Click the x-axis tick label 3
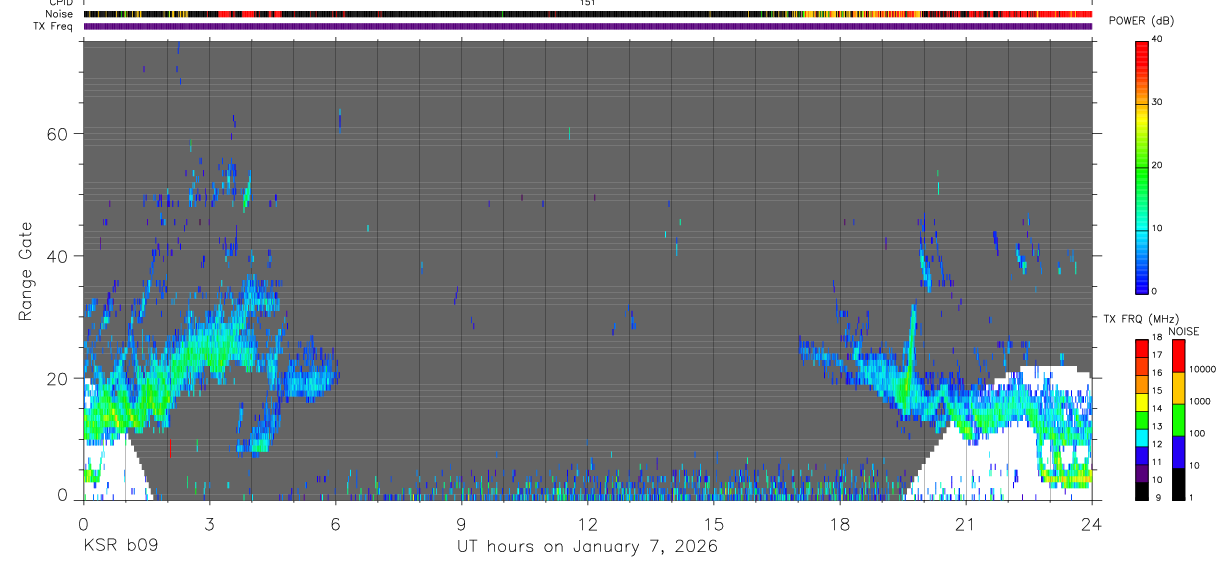Viewport: 1228px width, 567px height. point(209,524)
